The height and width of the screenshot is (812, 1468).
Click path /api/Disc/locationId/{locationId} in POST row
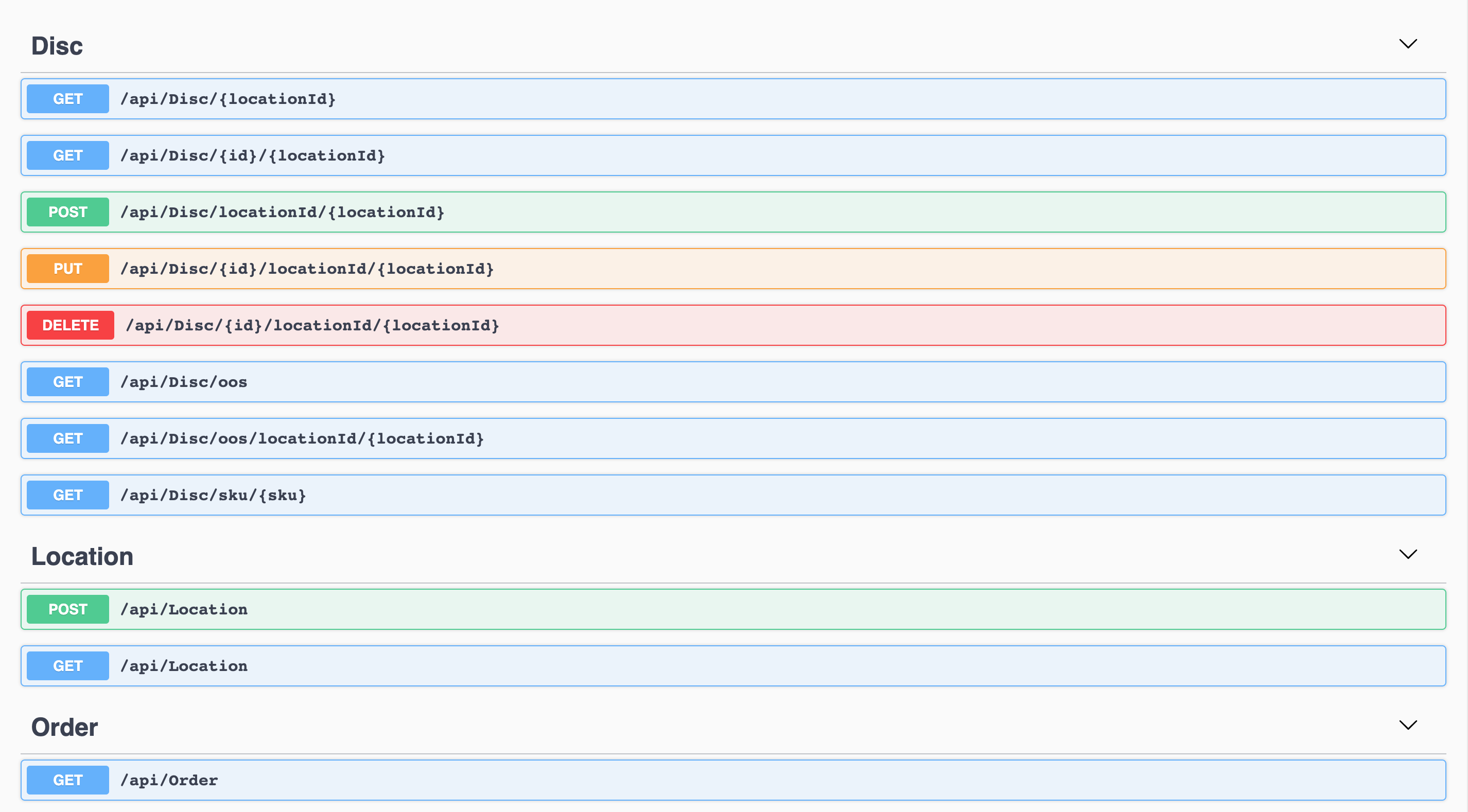click(x=282, y=212)
